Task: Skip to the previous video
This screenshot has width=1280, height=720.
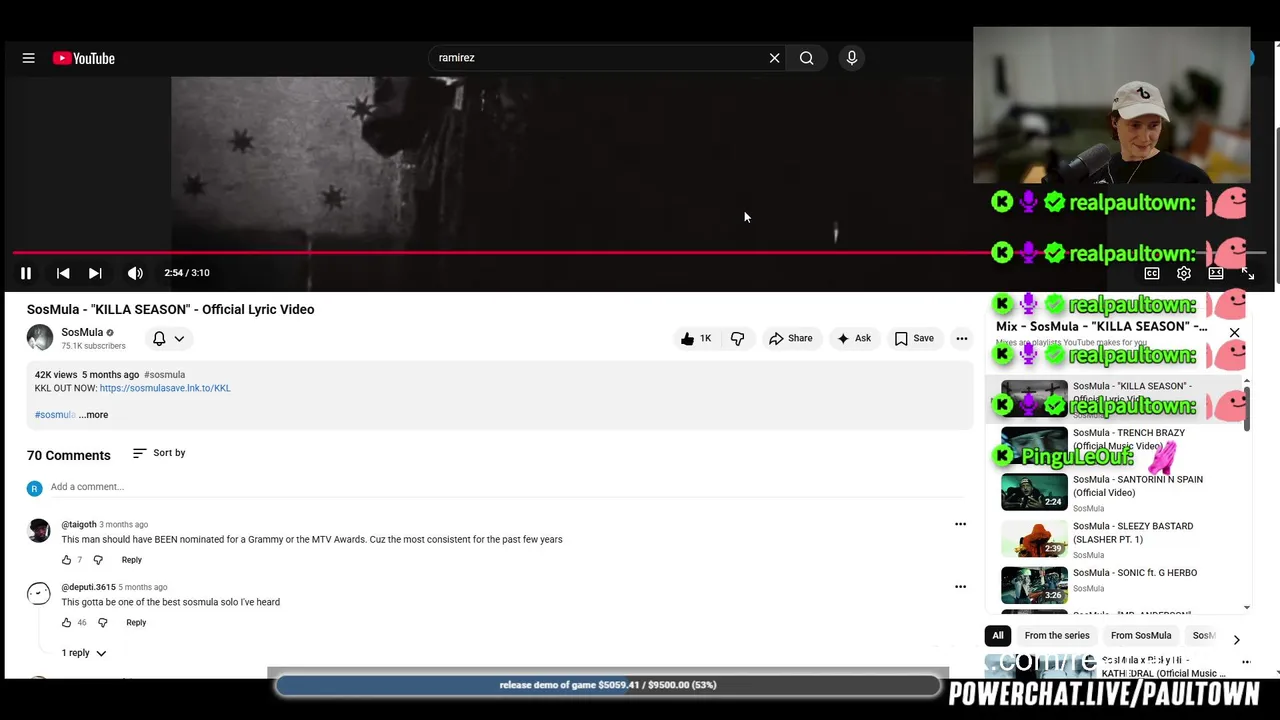Action: (x=62, y=273)
